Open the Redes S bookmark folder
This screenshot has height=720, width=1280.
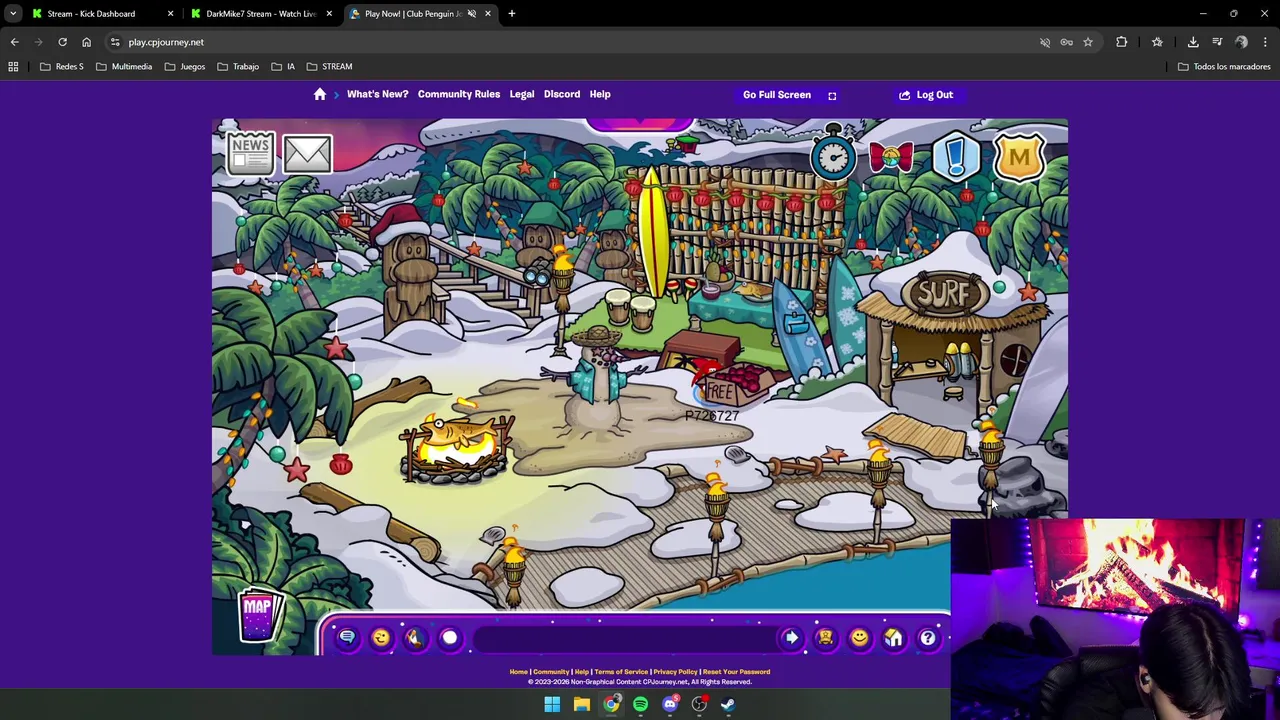61,67
